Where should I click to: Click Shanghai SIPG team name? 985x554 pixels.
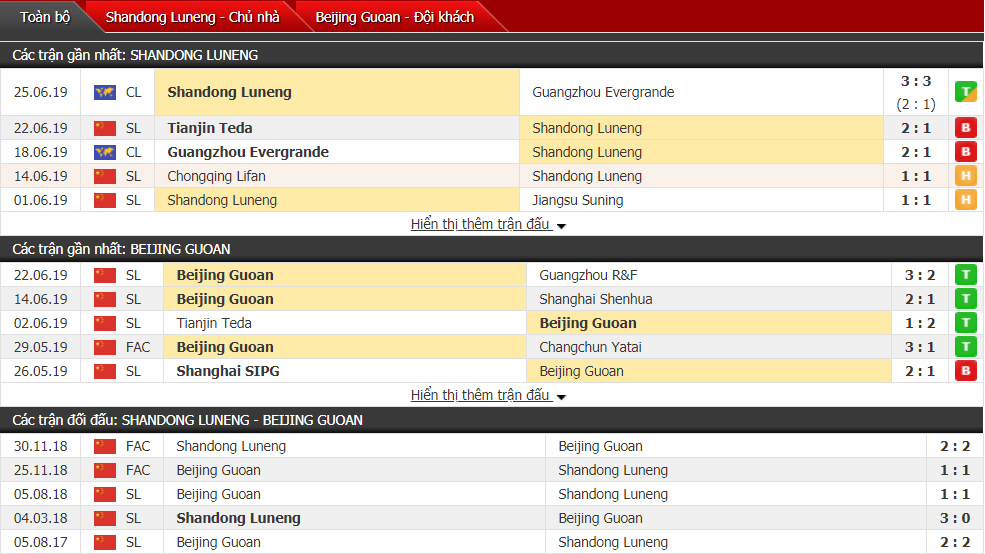point(228,371)
